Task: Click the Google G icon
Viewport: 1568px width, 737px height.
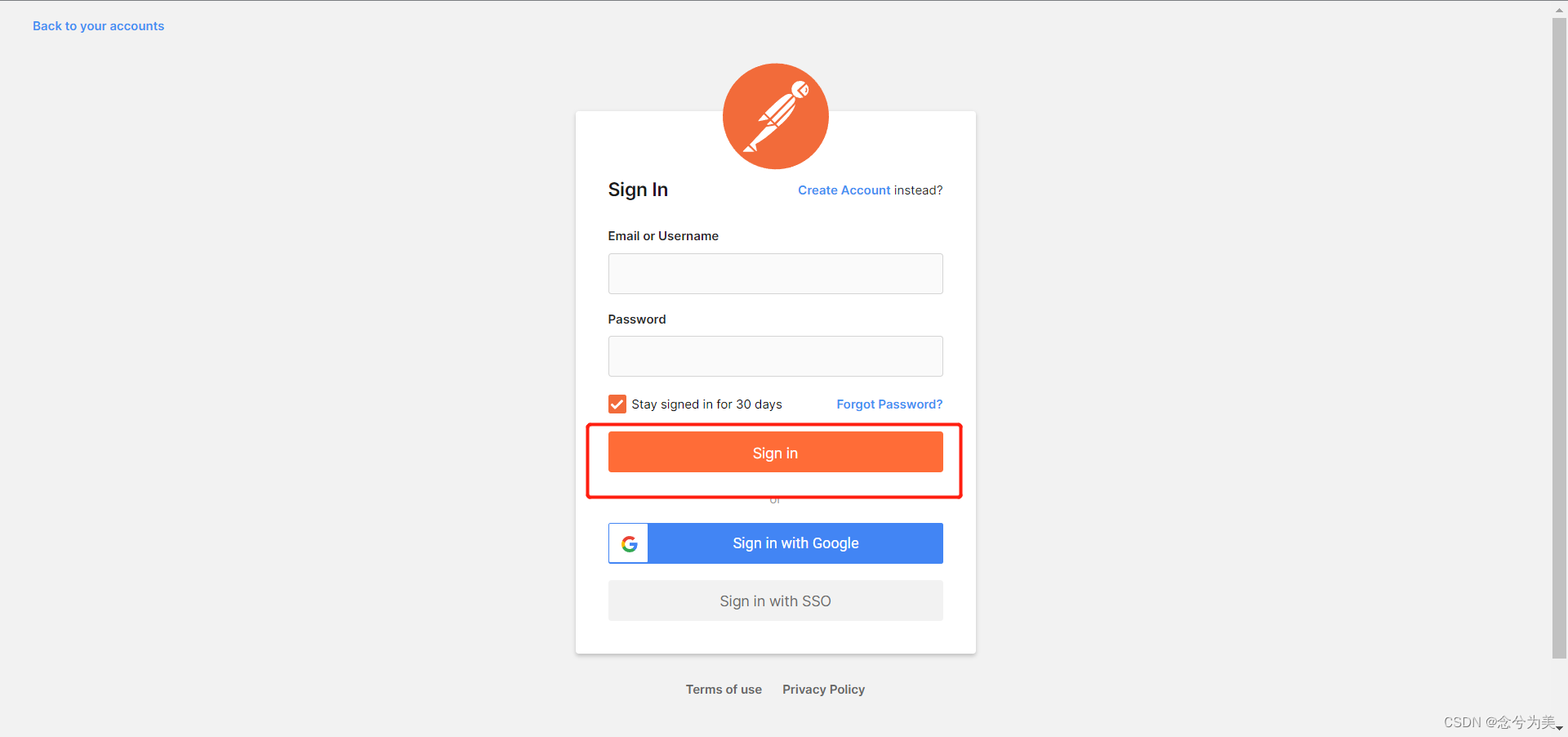Action: [629, 543]
